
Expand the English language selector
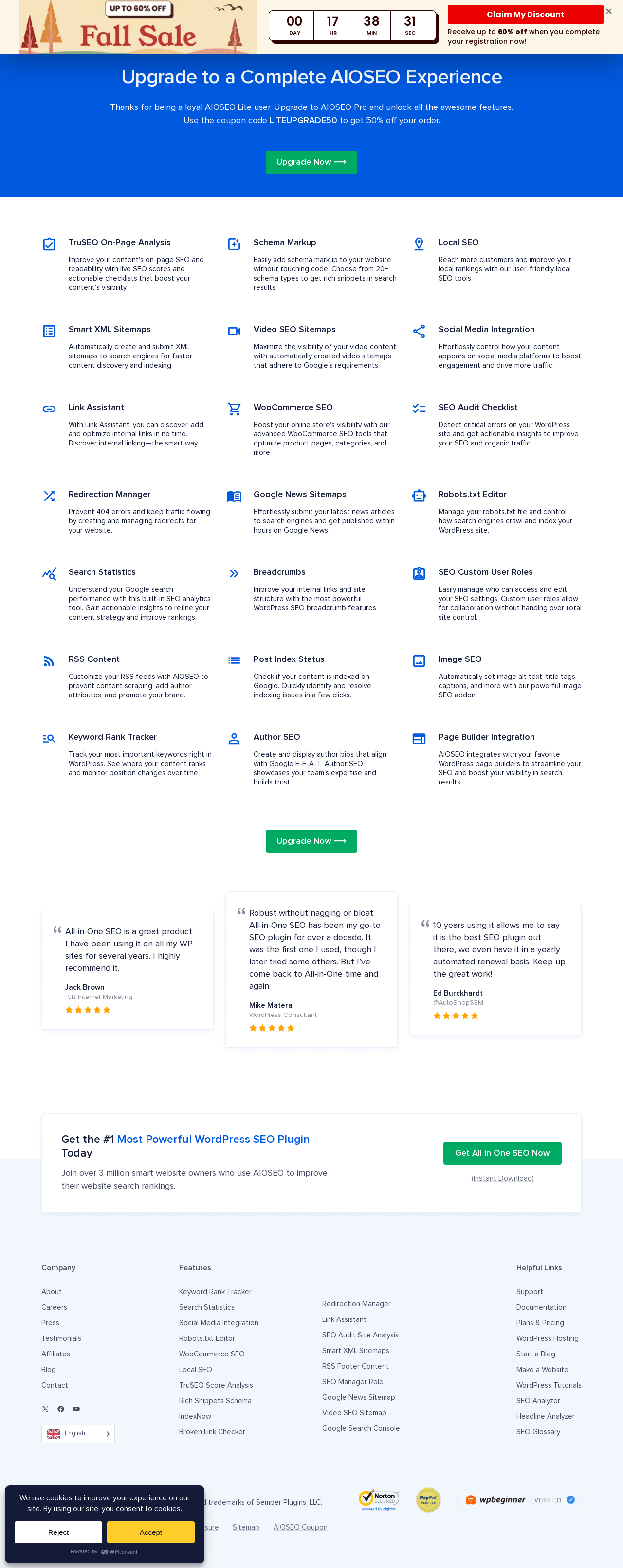tap(78, 1433)
